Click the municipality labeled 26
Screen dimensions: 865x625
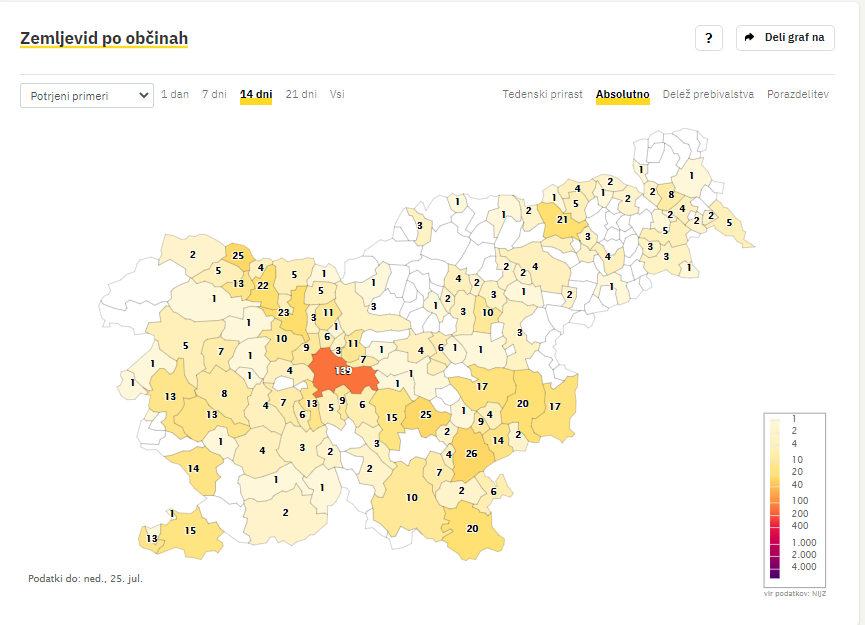tap(471, 455)
